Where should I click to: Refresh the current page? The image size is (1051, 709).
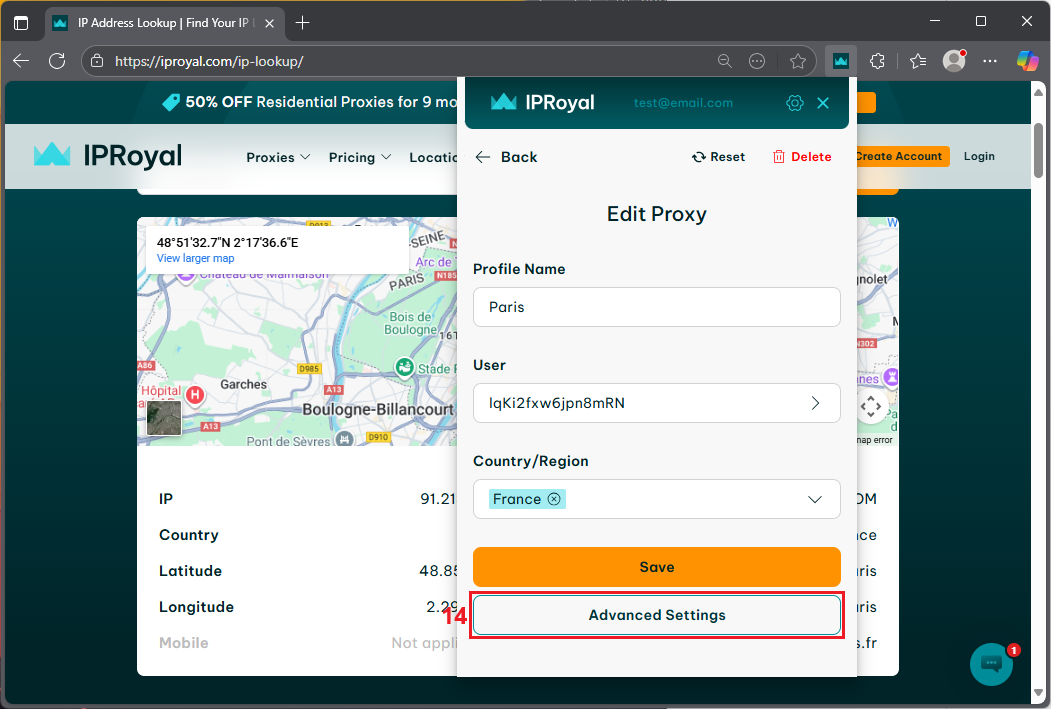coord(57,61)
